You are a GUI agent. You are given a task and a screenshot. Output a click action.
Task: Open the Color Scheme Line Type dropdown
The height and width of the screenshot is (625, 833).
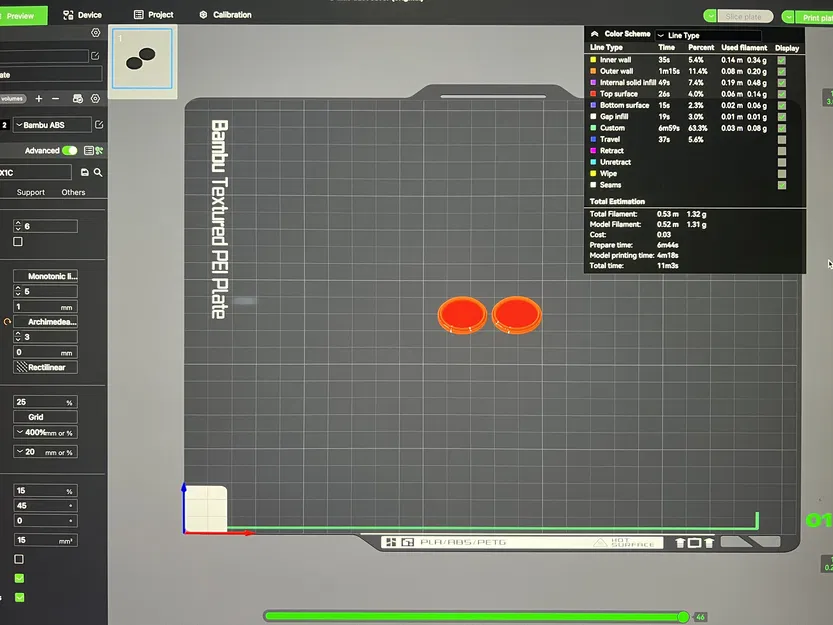(x=708, y=35)
